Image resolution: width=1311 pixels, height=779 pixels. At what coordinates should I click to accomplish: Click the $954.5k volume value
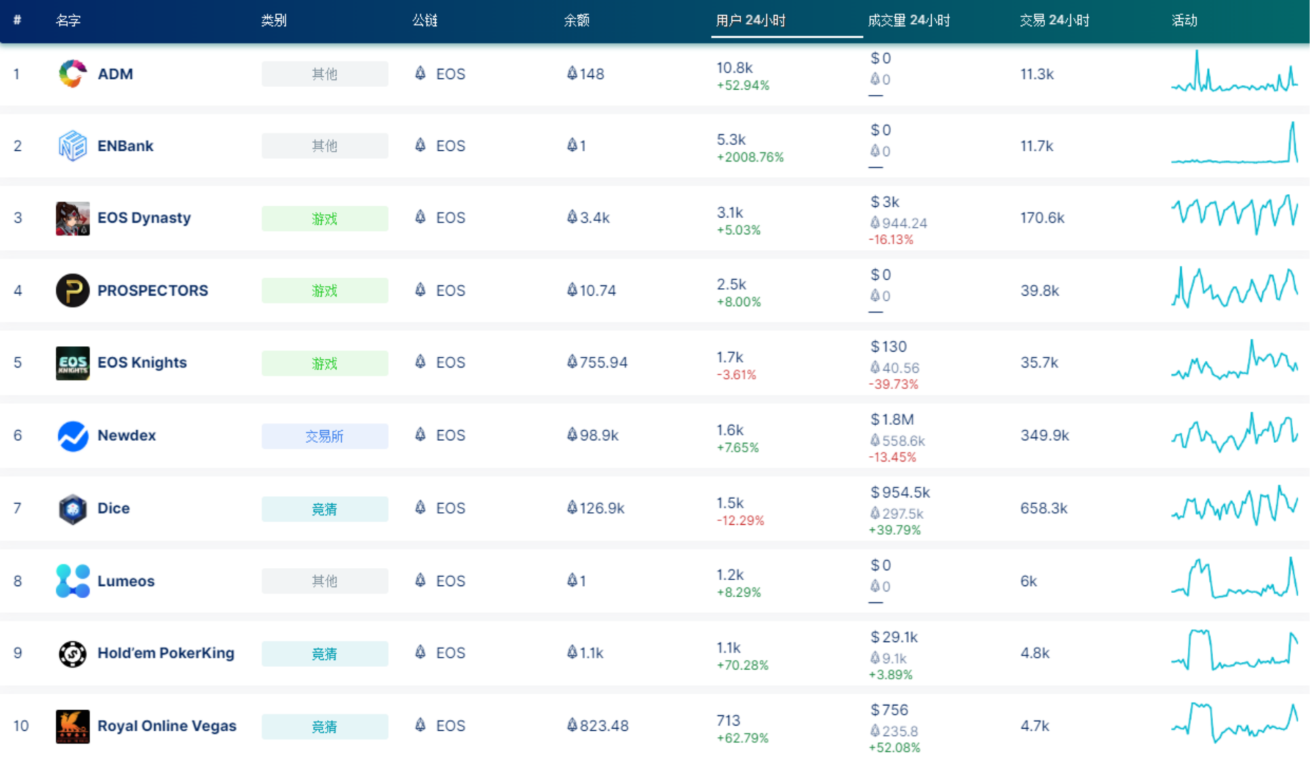(x=900, y=492)
